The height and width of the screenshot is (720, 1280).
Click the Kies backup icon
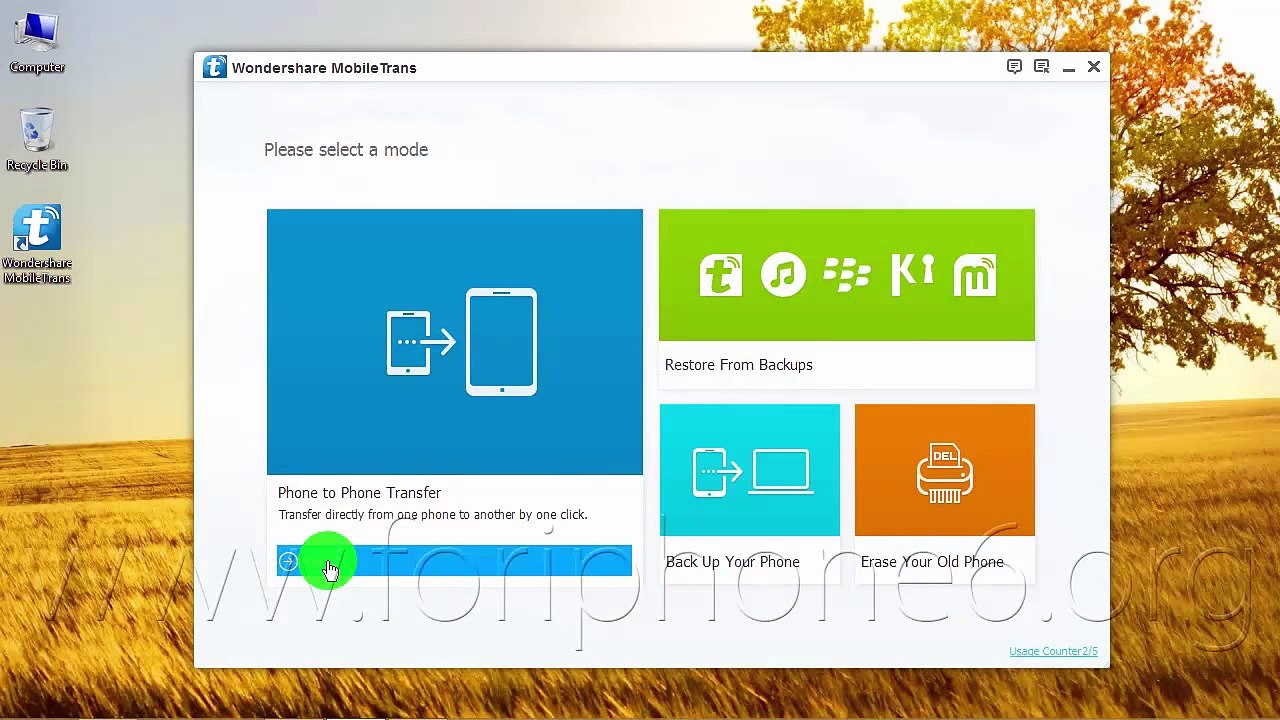coord(912,275)
